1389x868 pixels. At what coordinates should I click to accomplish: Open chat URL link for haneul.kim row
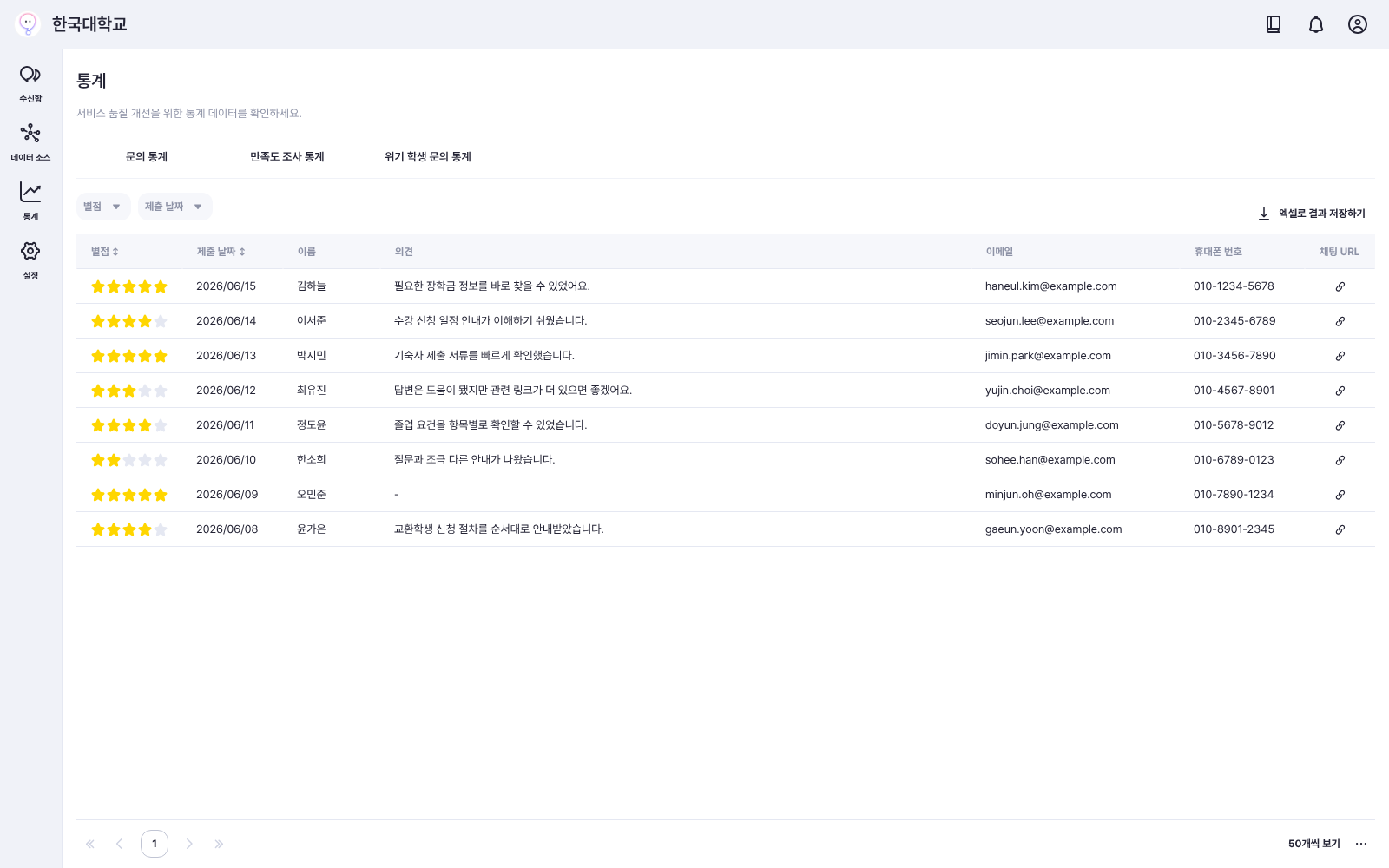(x=1340, y=286)
